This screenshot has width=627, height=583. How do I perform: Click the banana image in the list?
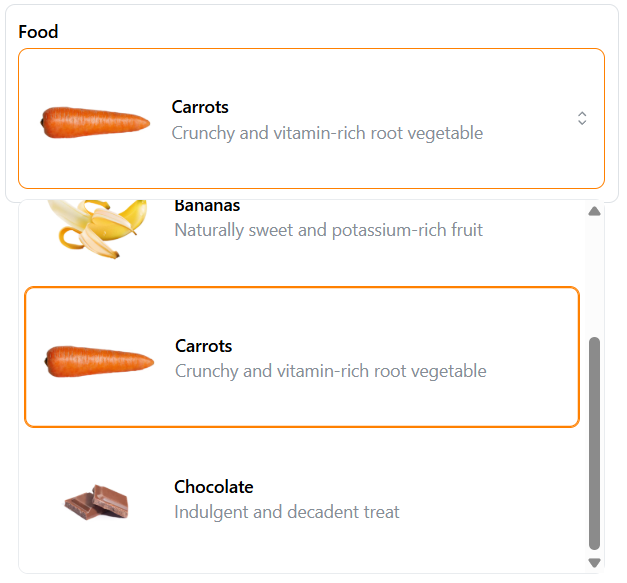click(97, 226)
